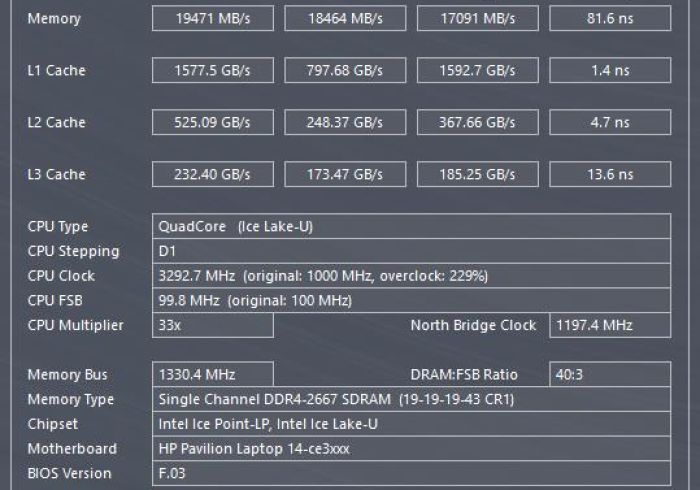Click the Memory Bus 1330.4 MHz field
Screen dimensions: 700x490
[212, 375]
